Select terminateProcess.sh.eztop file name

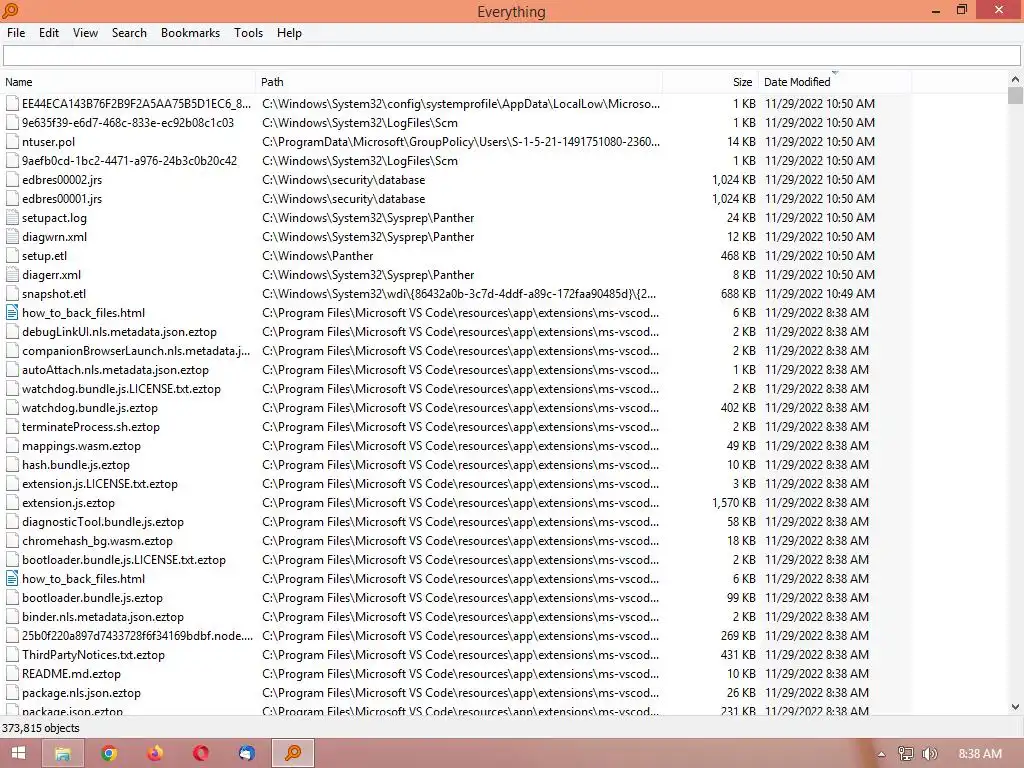point(91,426)
